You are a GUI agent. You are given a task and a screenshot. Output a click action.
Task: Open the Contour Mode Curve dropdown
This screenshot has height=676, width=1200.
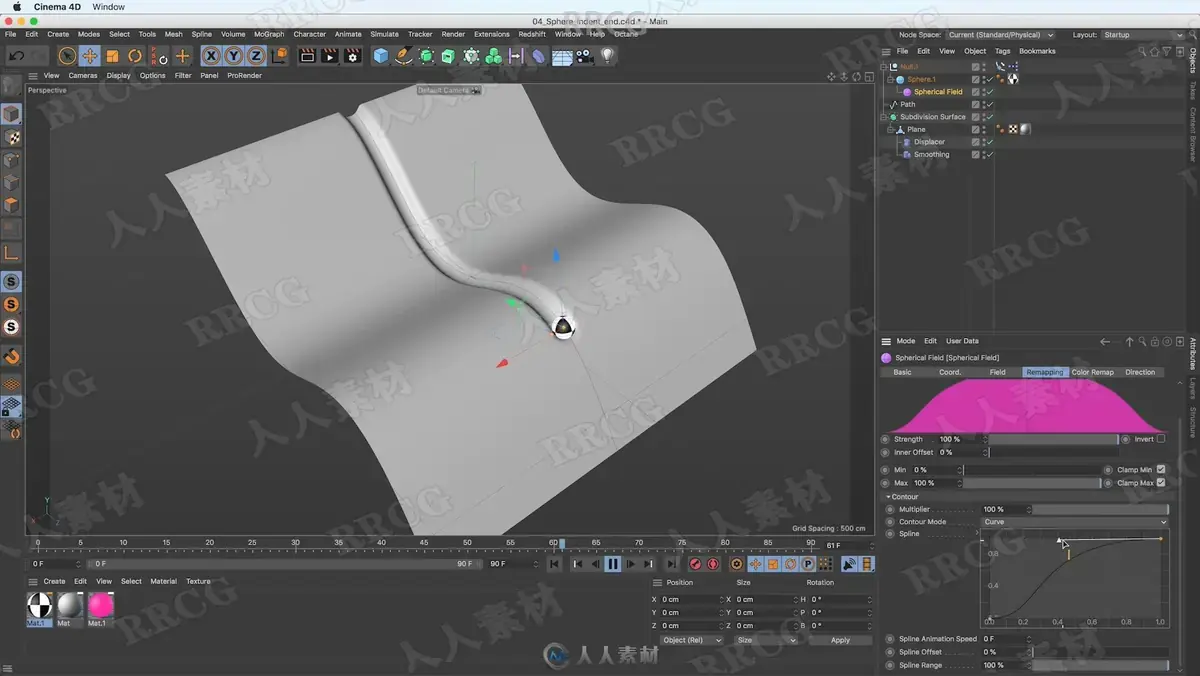1075,522
